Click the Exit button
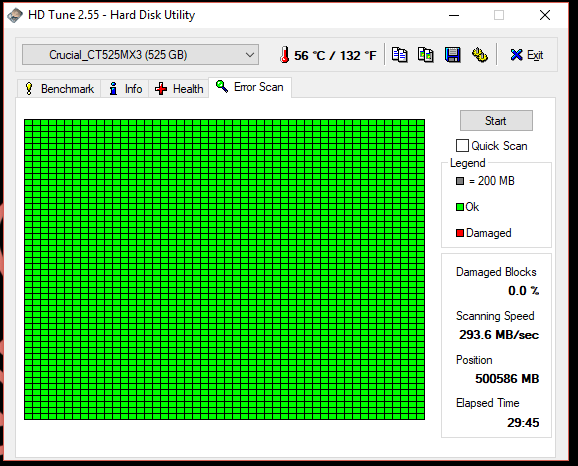Screen dimensions: 578x466 pyautogui.click(x=527, y=55)
